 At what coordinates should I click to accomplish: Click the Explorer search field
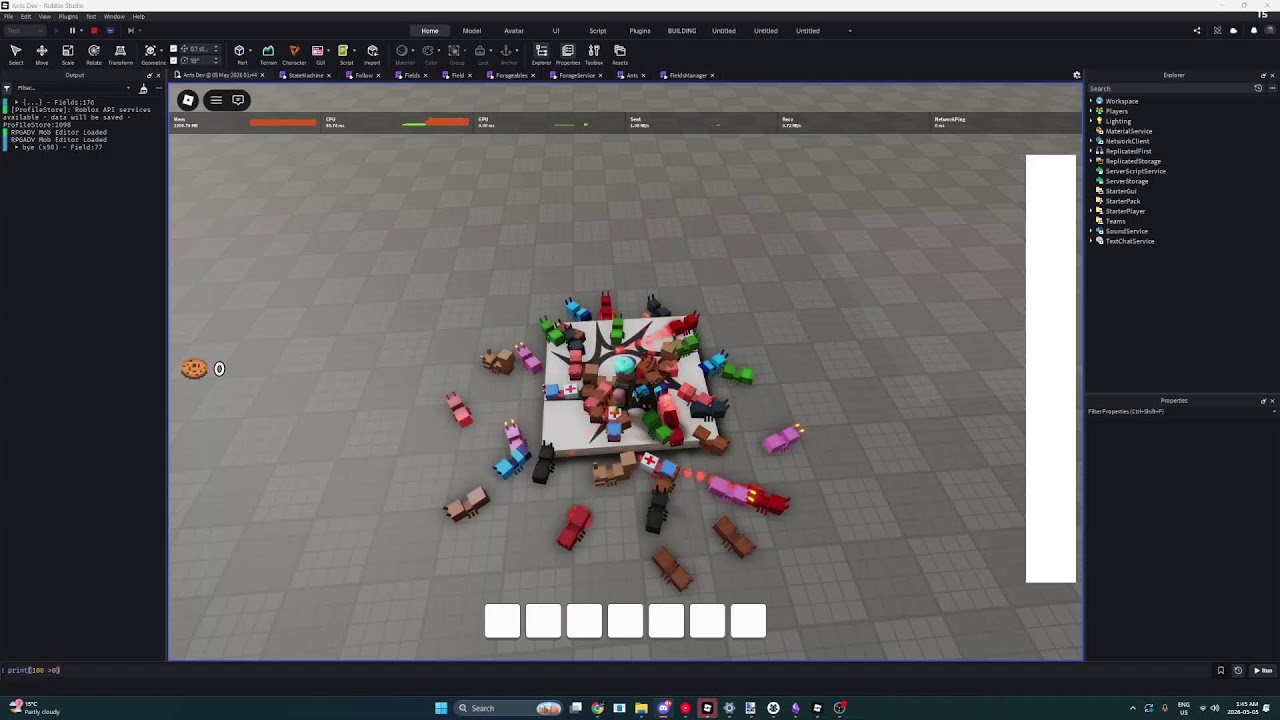[x=1170, y=88]
